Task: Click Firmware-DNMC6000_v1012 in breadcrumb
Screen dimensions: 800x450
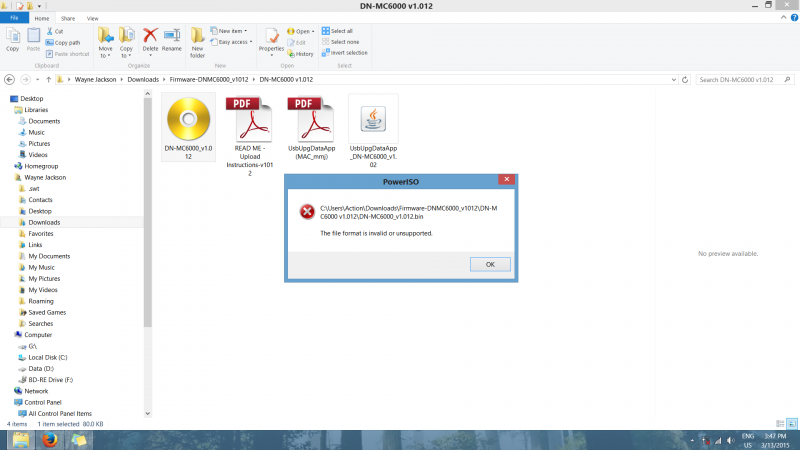Action: coord(209,80)
